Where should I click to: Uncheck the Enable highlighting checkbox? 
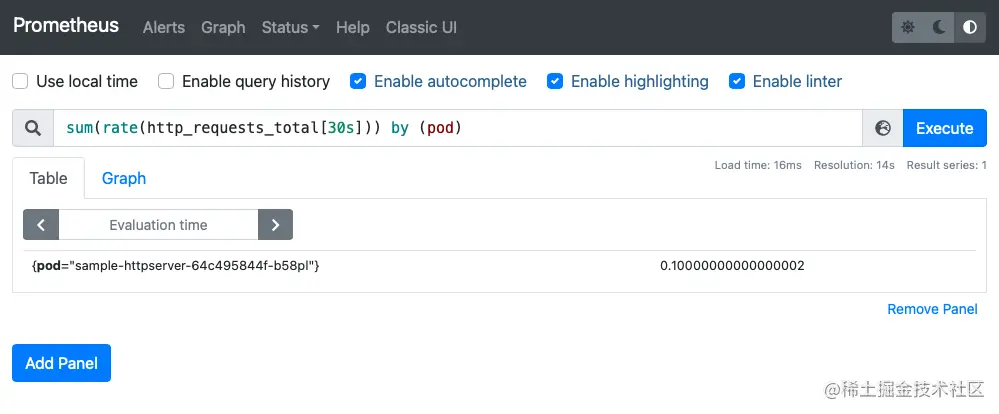click(555, 81)
